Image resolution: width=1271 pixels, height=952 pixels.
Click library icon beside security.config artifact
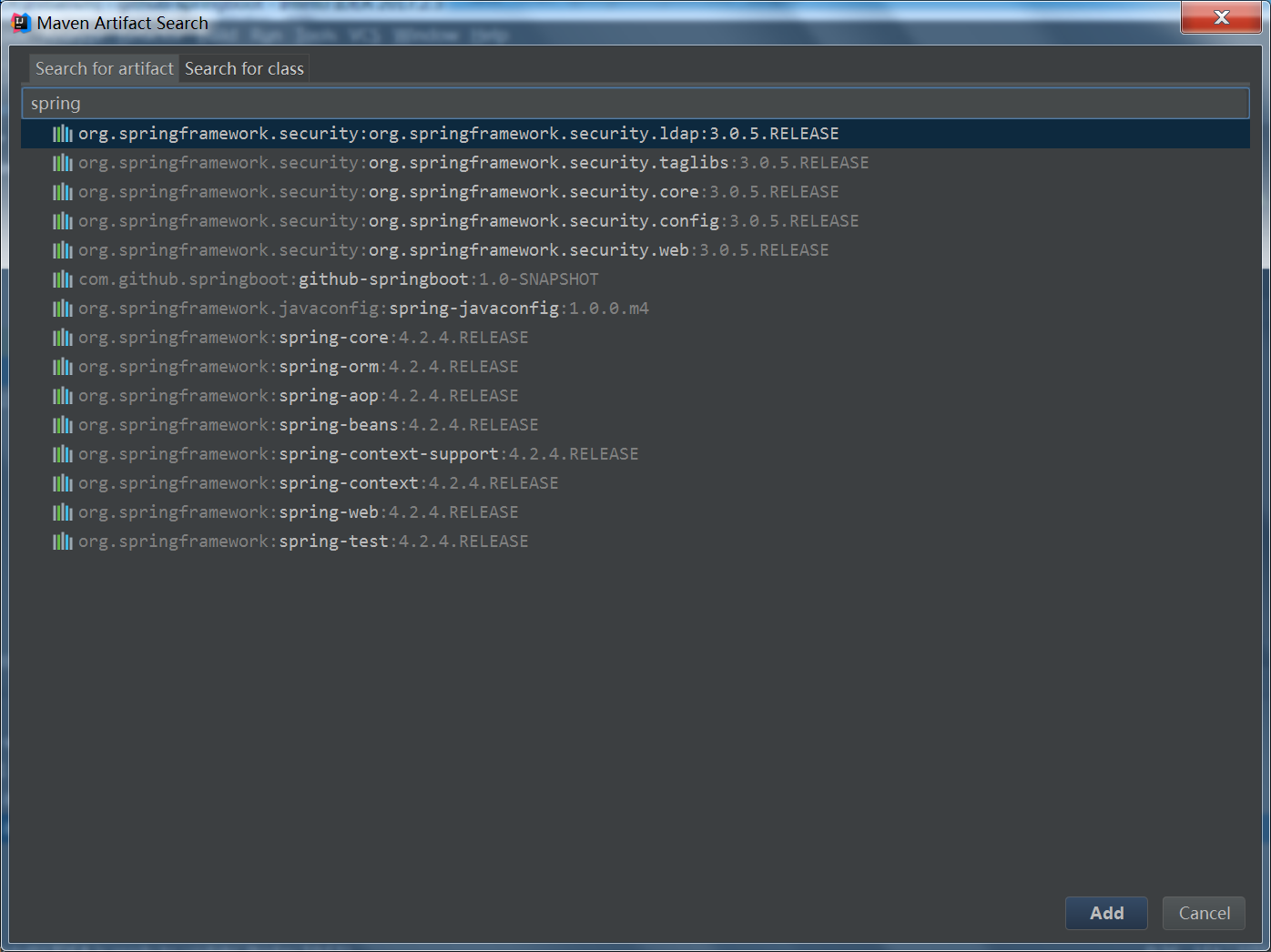[63, 221]
